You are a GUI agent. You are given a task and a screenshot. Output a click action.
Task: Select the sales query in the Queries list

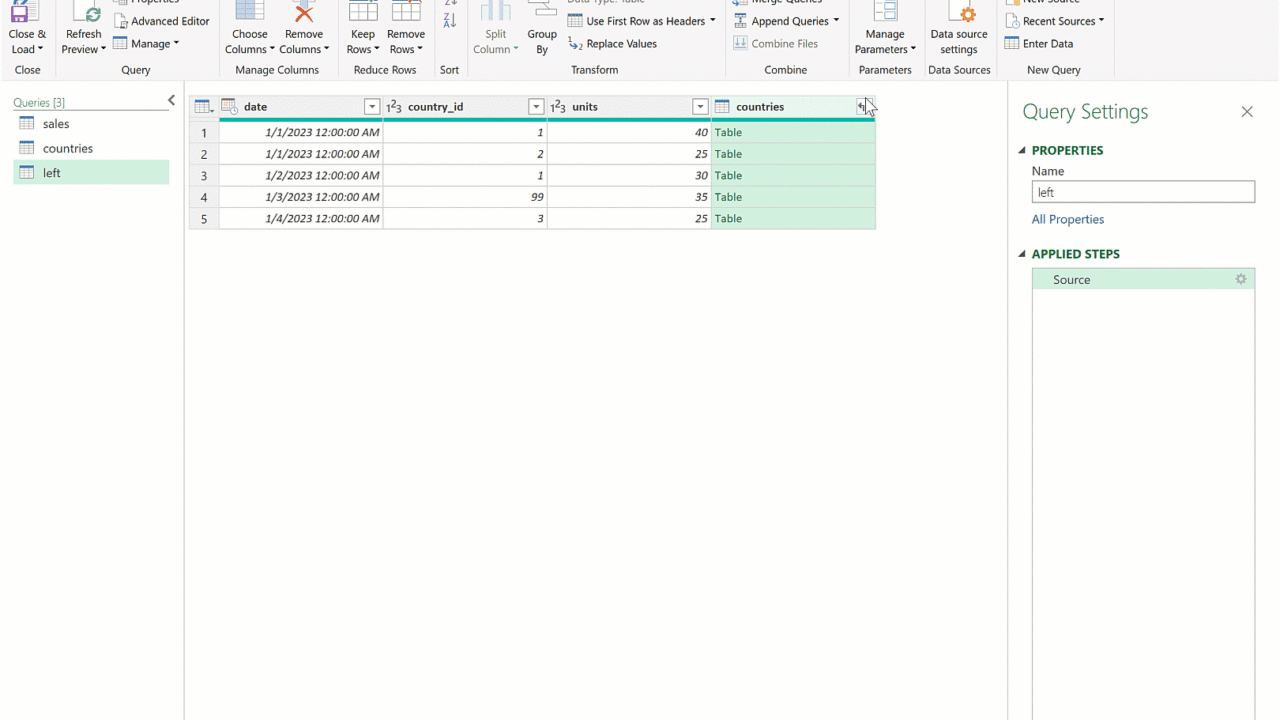pyautogui.click(x=56, y=124)
